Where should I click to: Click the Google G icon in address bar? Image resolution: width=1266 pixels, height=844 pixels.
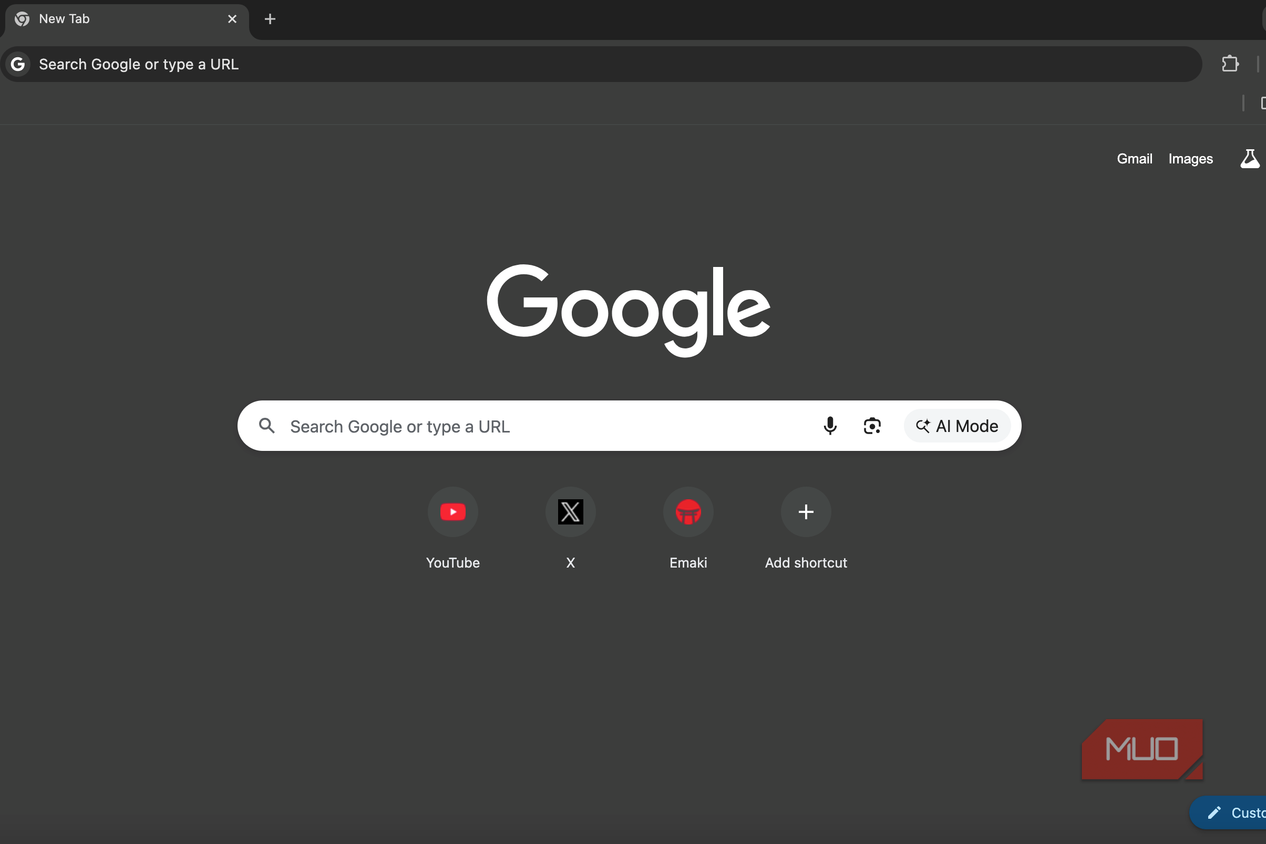[18, 64]
